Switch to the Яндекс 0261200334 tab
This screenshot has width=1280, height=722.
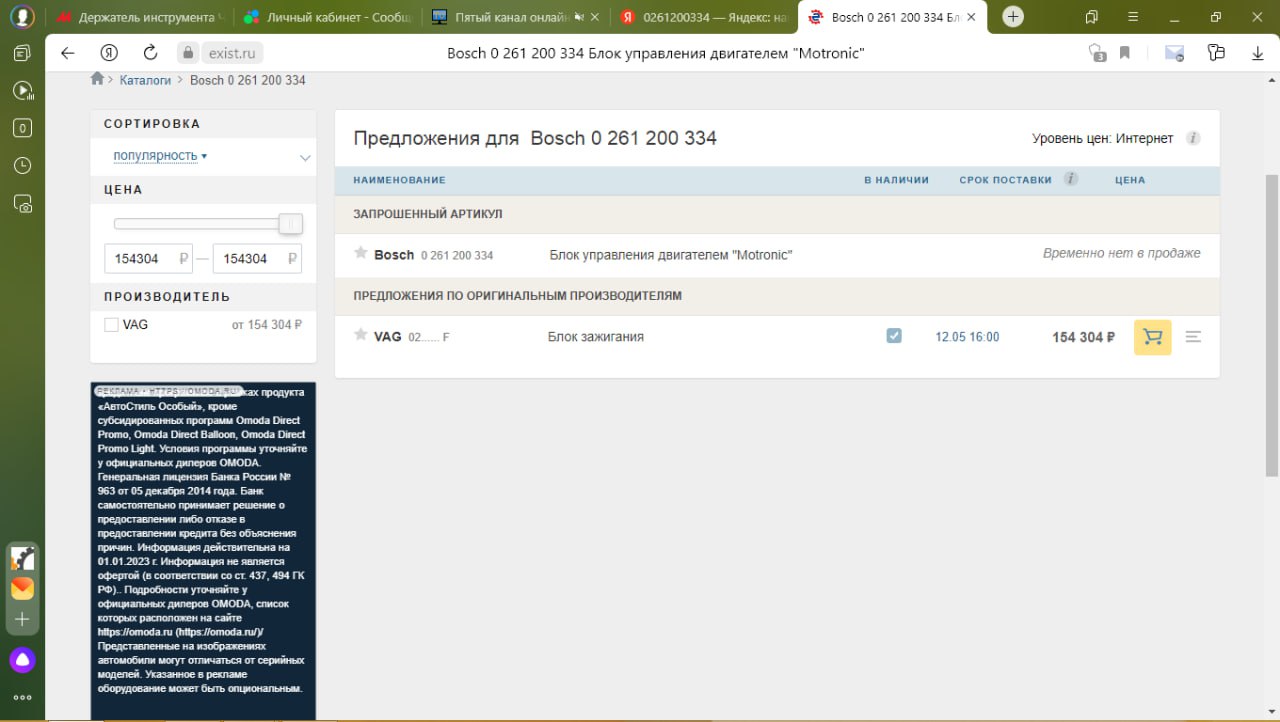coord(702,17)
